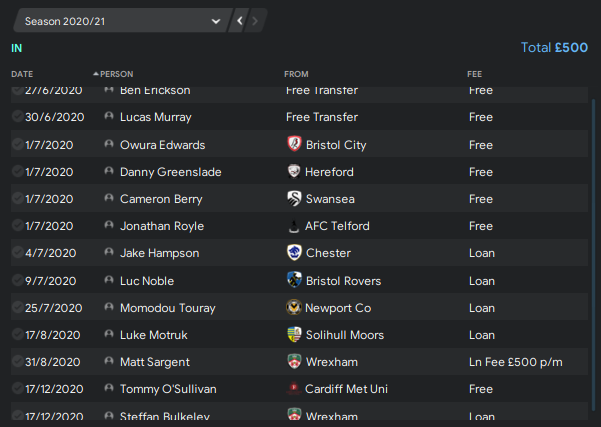Click the FEE column header
Image resolution: width=601 pixels, height=427 pixels.
click(x=475, y=74)
